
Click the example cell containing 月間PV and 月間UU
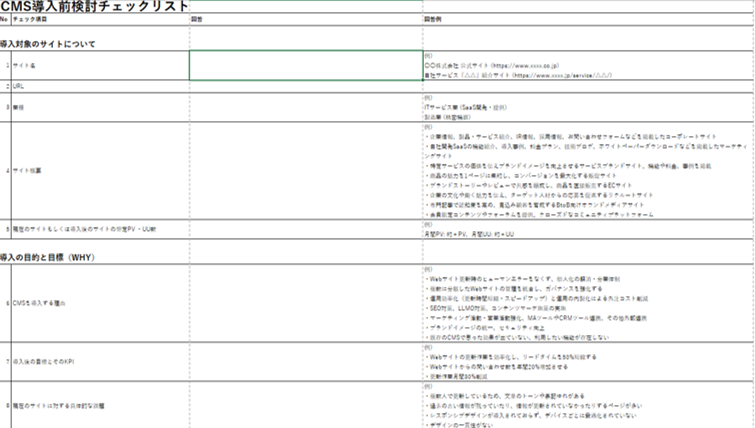pos(586,229)
